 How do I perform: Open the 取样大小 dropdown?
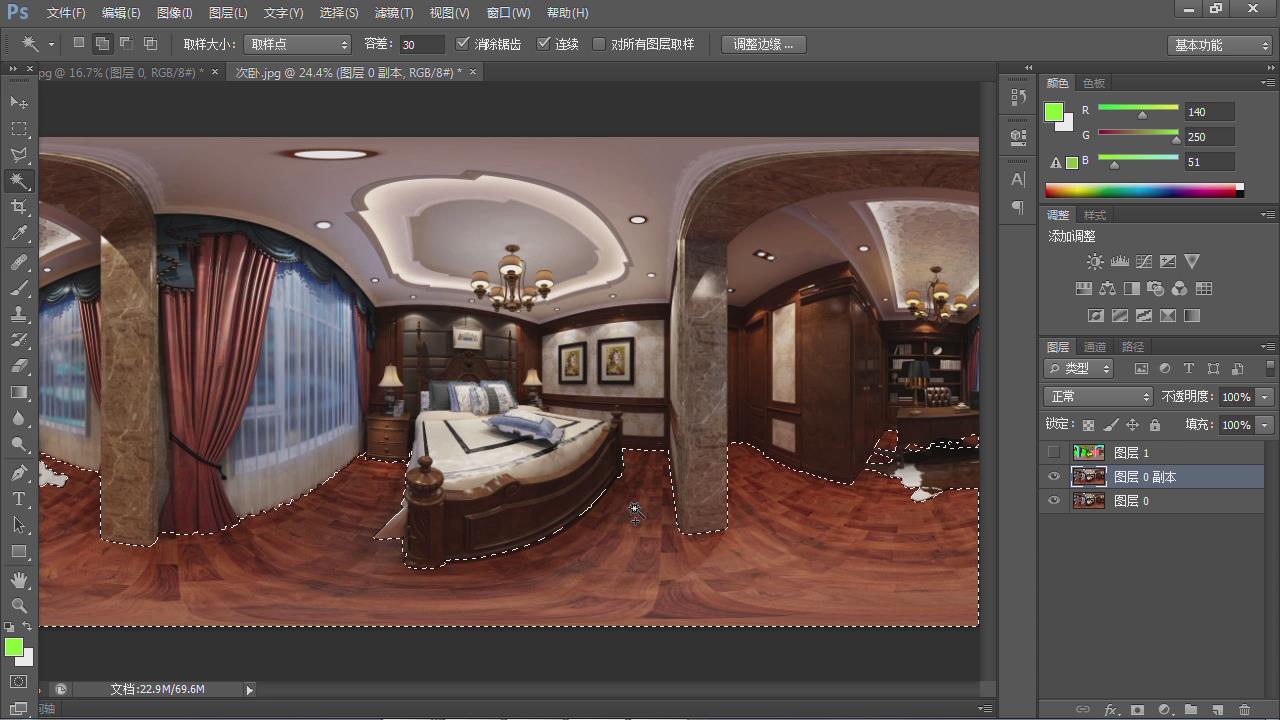pyautogui.click(x=297, y=44)
